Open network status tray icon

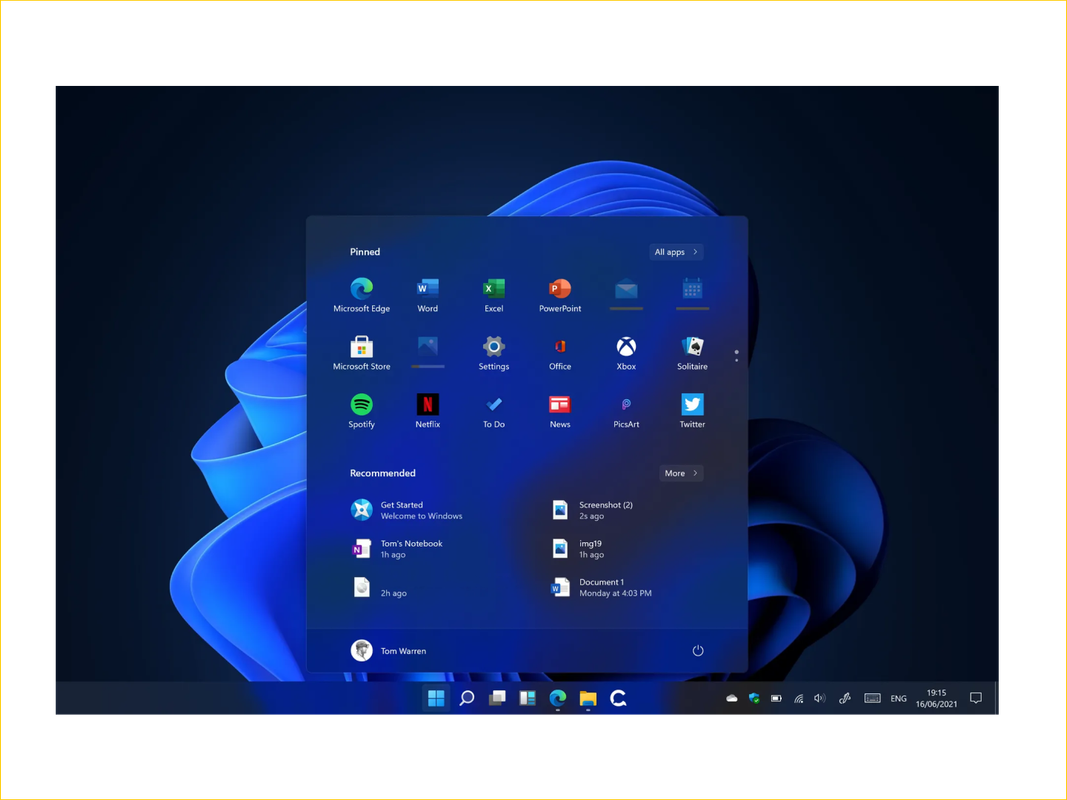tap(798, 698)
